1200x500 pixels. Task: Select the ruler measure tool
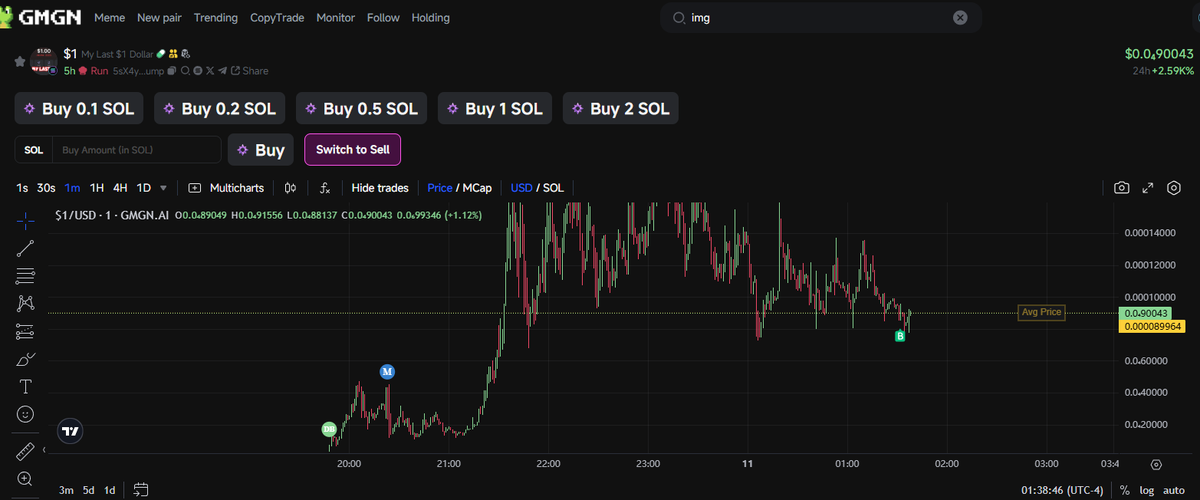tap(25, 451)
